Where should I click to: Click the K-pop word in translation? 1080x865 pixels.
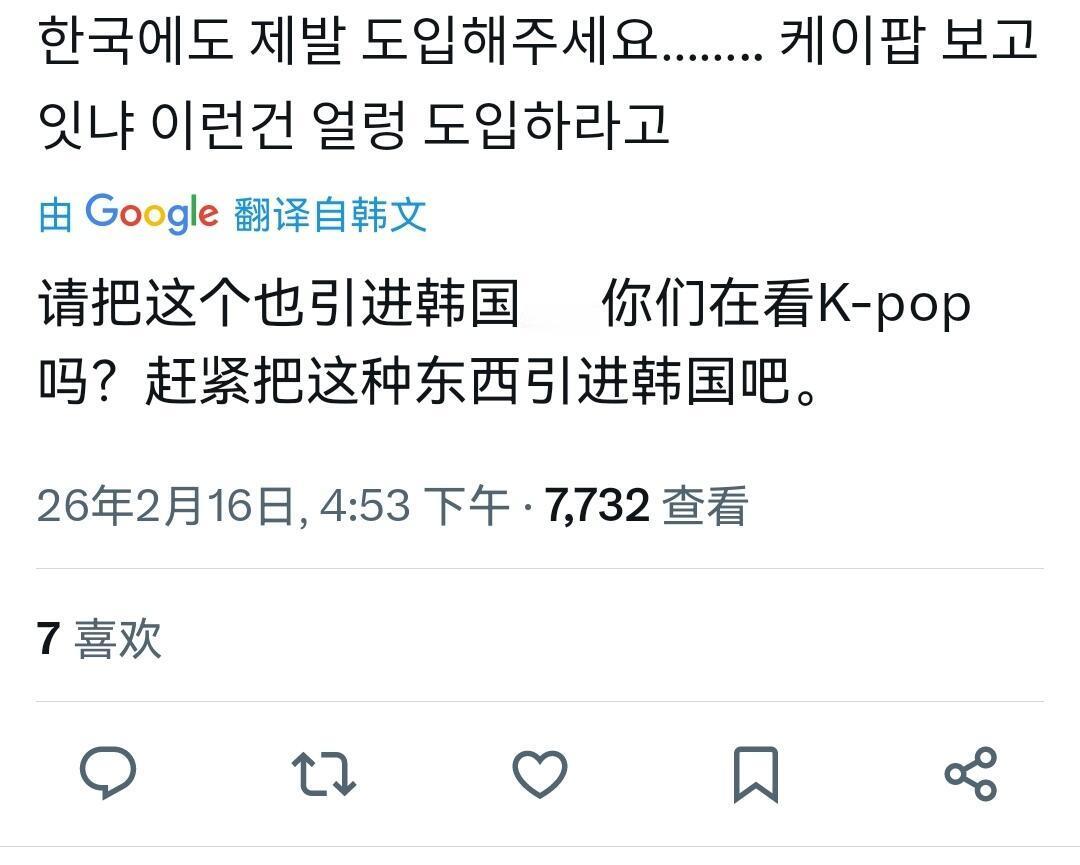(x=894, y=305)
